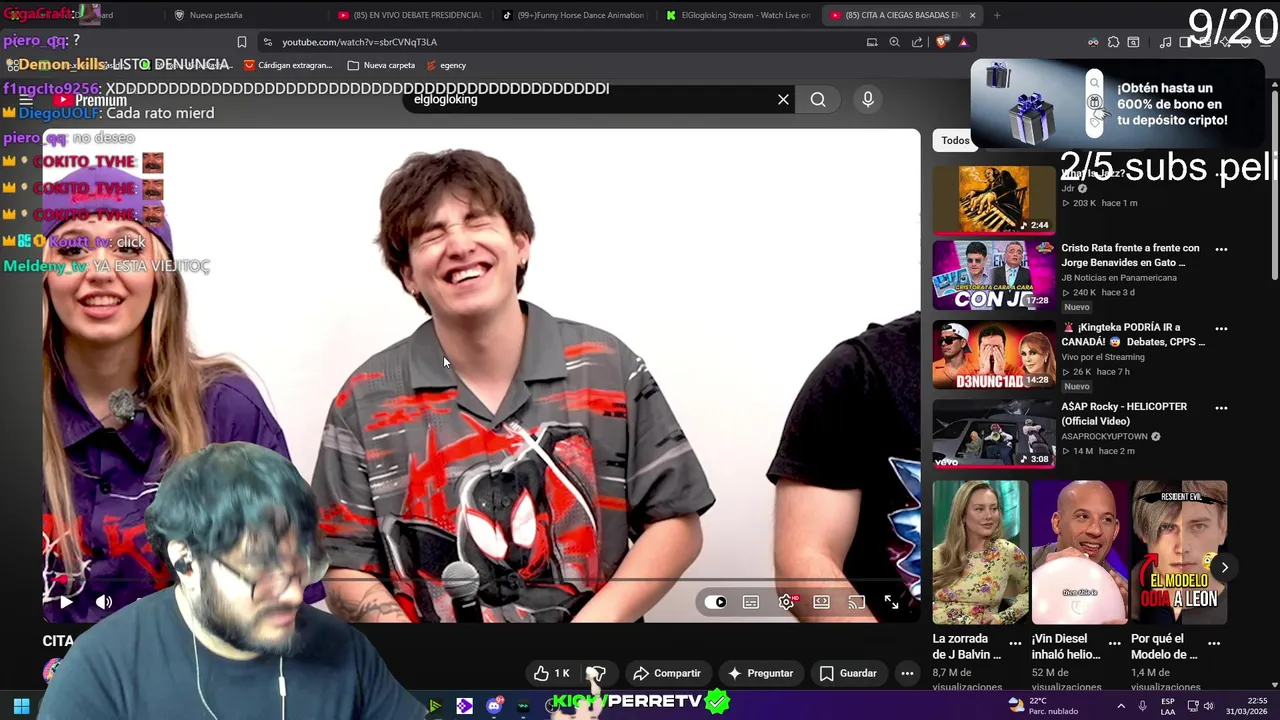Cast video with Play on TV icon
The width and height of the screenshot is (1280, 720).
[x=856, y=602]
